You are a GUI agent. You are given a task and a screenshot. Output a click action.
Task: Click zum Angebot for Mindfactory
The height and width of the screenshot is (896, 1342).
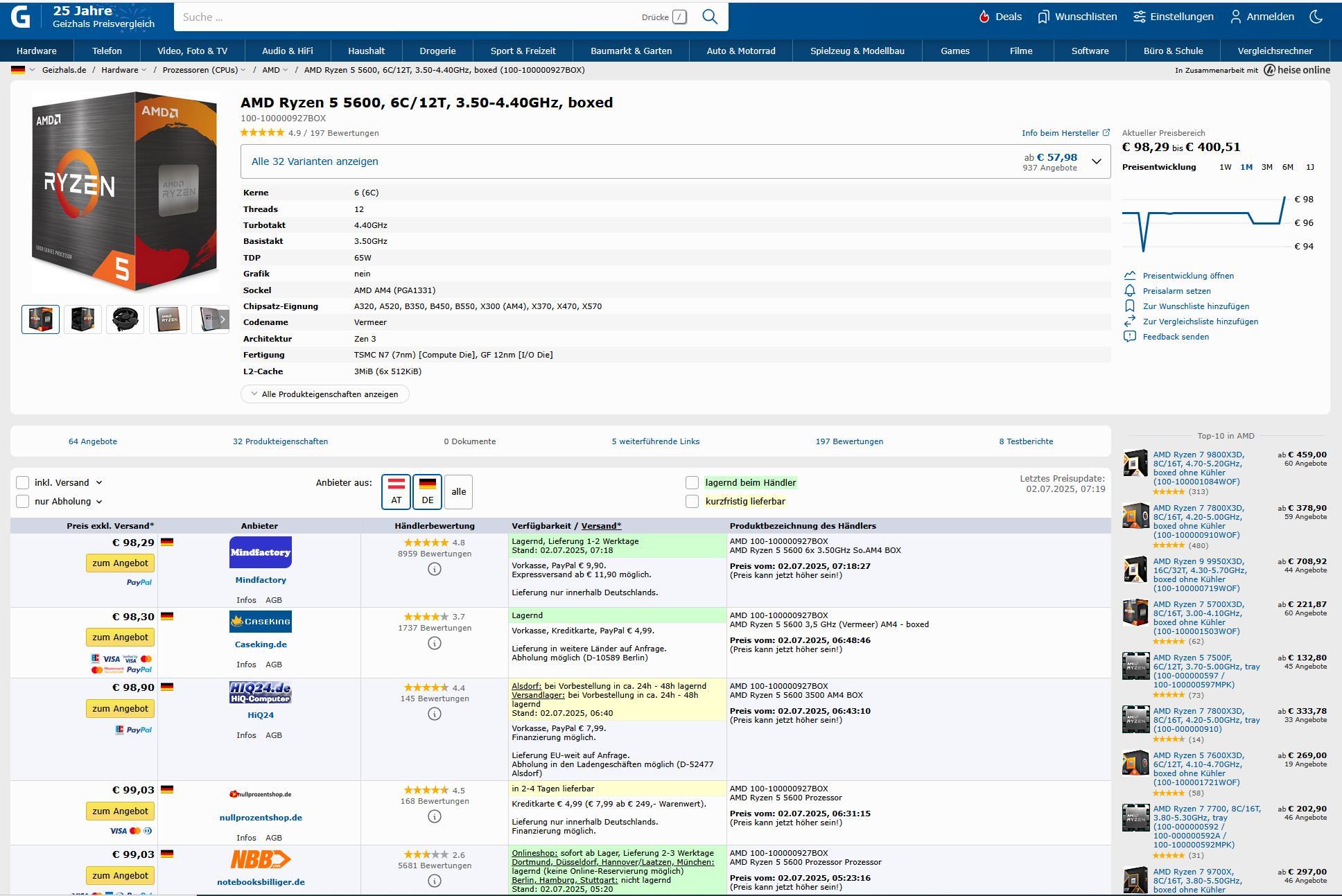click(120, 563)
